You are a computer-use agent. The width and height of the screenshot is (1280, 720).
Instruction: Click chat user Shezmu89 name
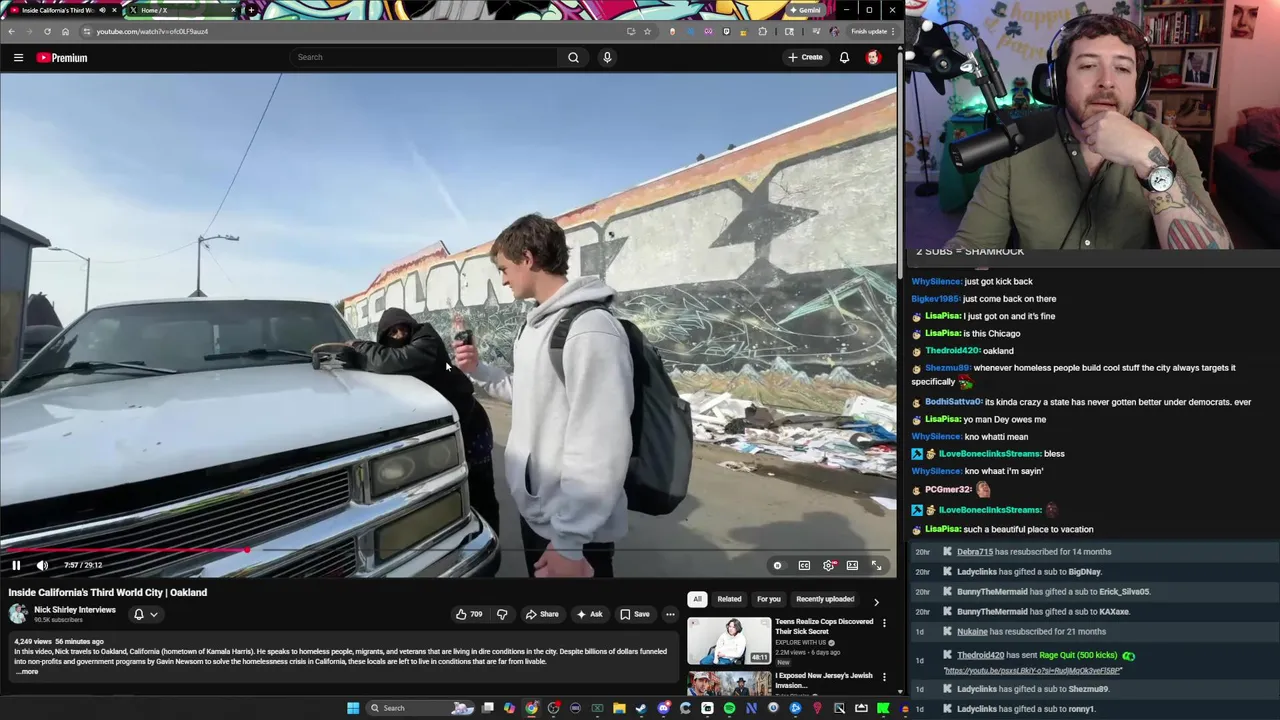(947, 368)
